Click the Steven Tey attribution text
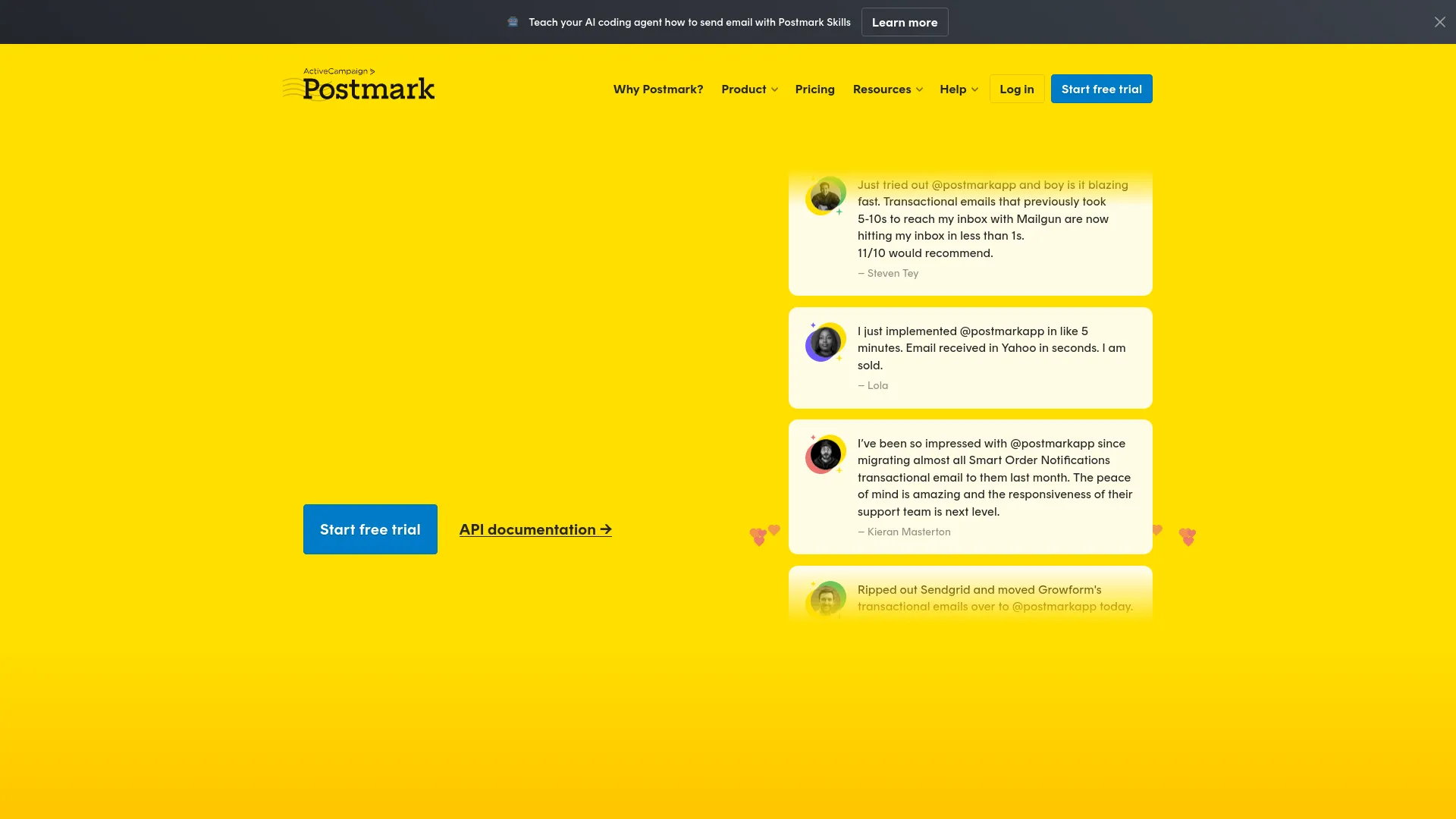Viewport: 1456px width, 819px height. click(x=888, y=273)
